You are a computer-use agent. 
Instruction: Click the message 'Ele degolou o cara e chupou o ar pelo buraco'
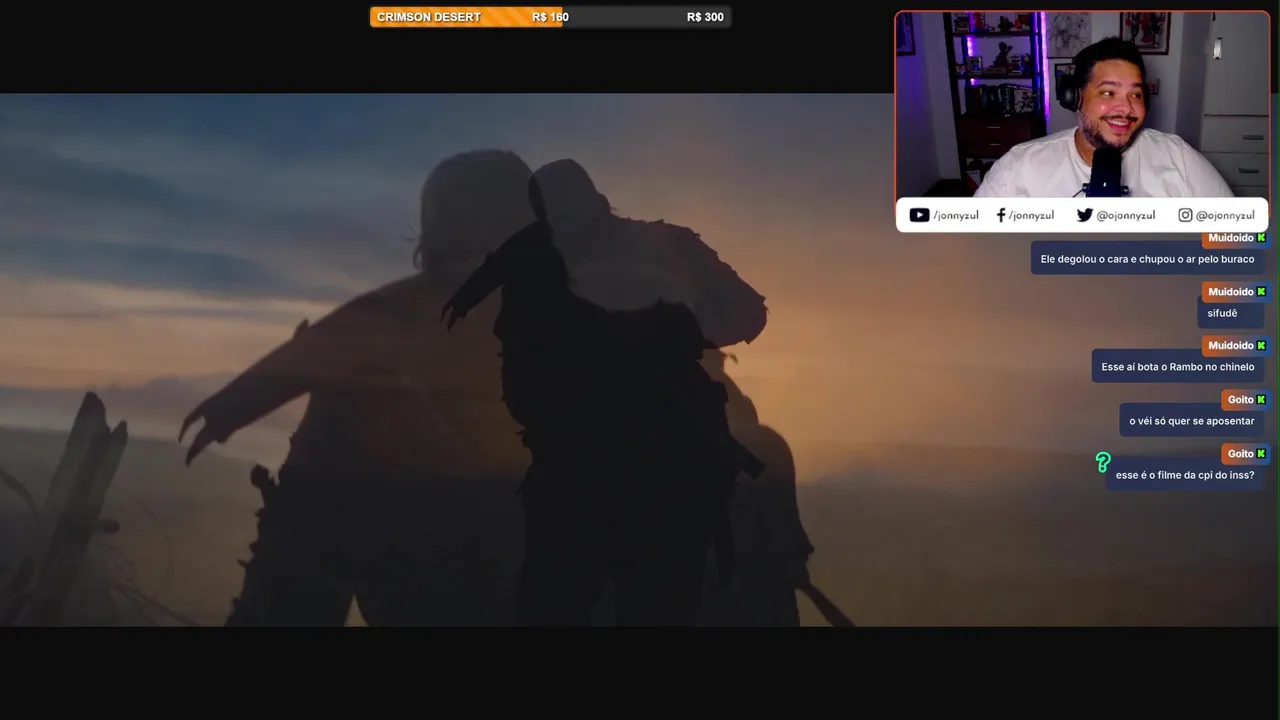1147,259
